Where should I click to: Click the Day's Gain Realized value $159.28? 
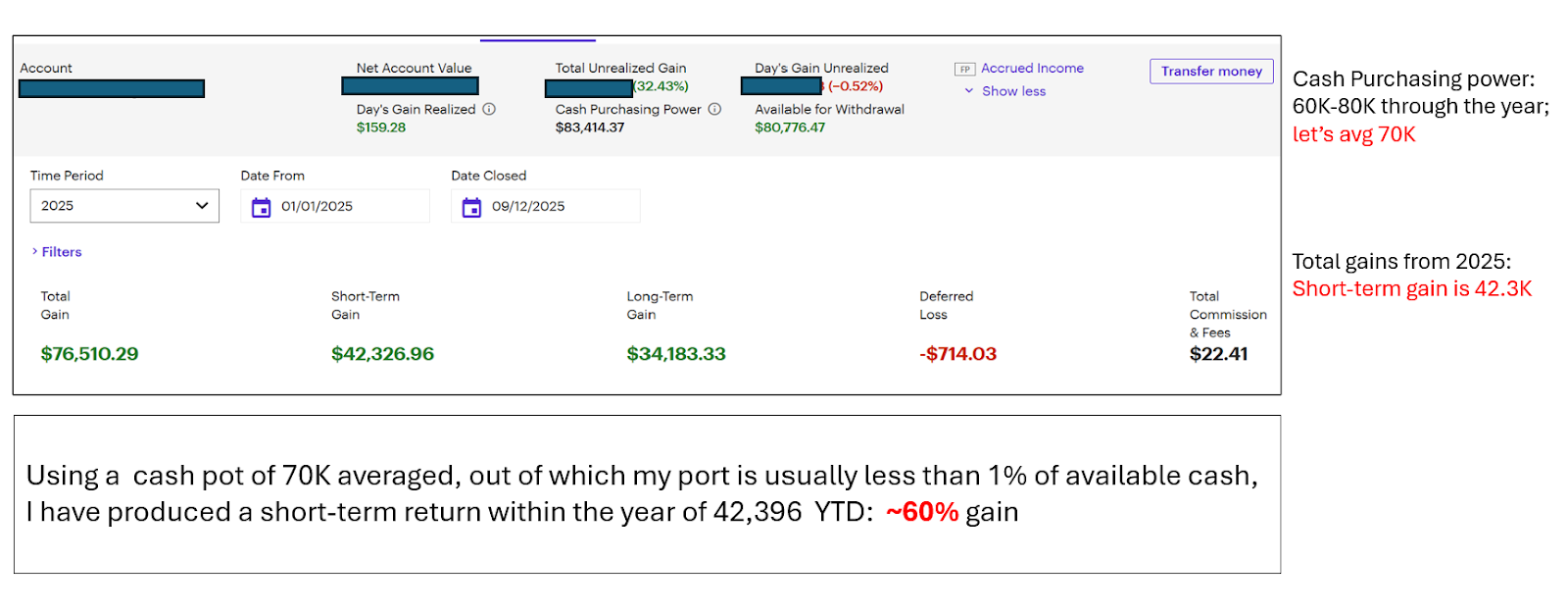(381, 127)
